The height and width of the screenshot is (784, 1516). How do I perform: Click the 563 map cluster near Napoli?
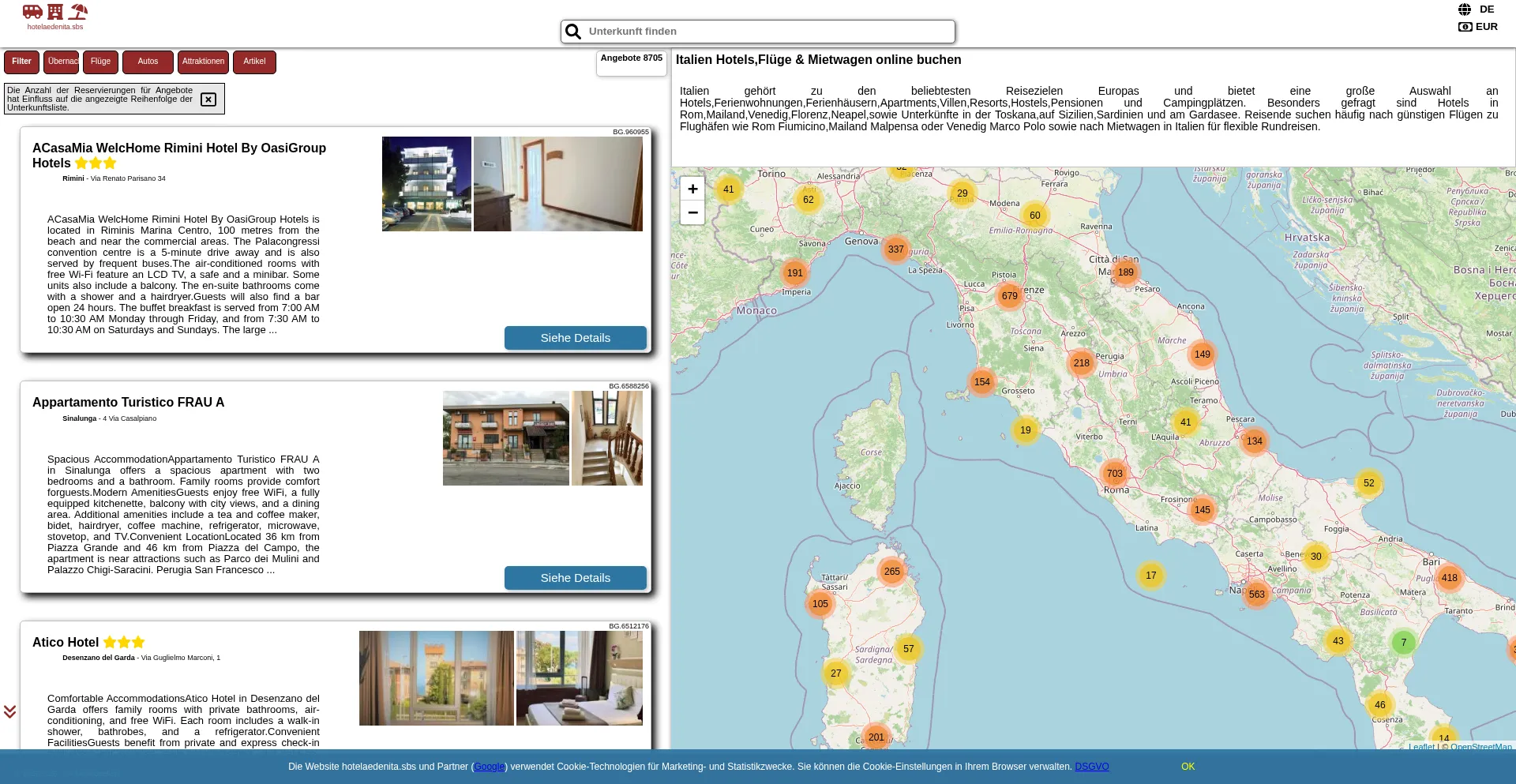point(1257,595)
